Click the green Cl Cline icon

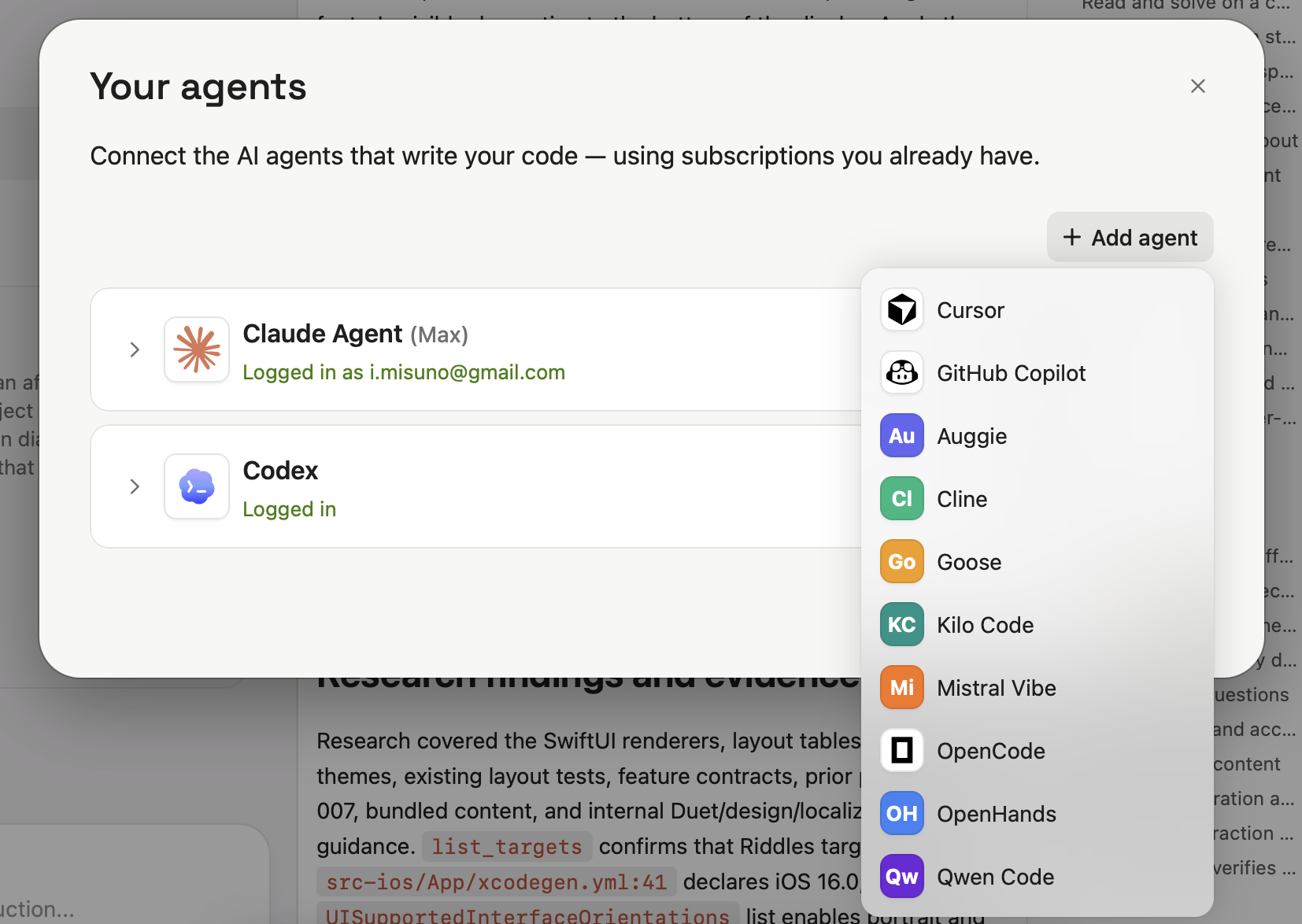[x=901, y=499]
